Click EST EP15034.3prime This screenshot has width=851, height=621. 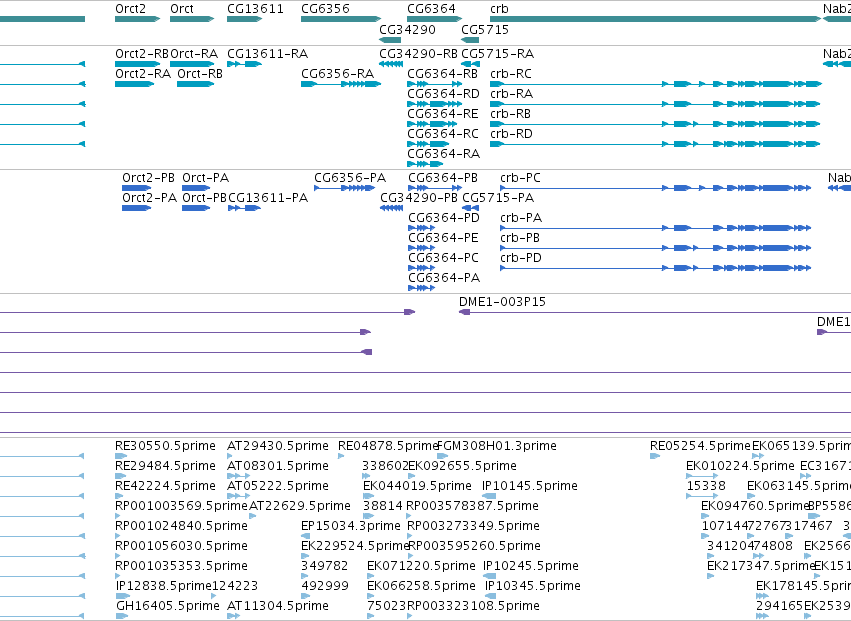[x=351, y=527]
